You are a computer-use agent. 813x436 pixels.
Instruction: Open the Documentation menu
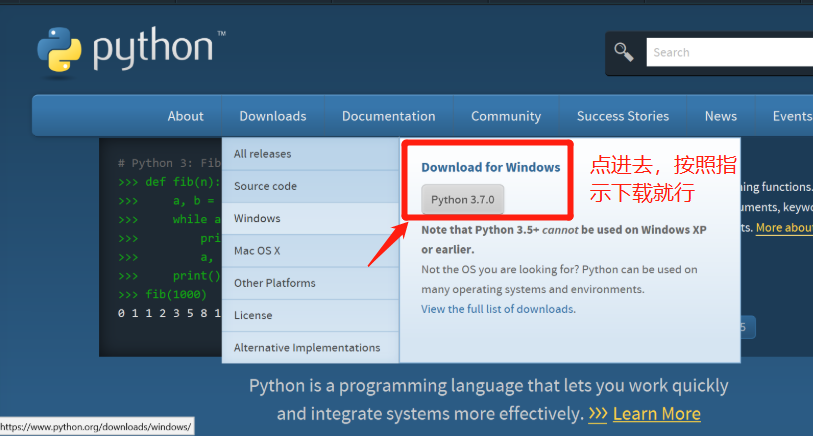tap(388, 116)
